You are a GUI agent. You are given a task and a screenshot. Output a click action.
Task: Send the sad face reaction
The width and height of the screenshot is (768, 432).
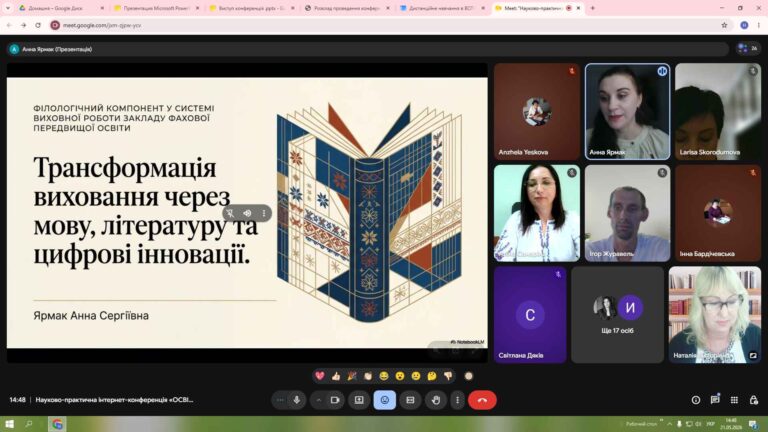pyautogui.click(x=416, y=376)
